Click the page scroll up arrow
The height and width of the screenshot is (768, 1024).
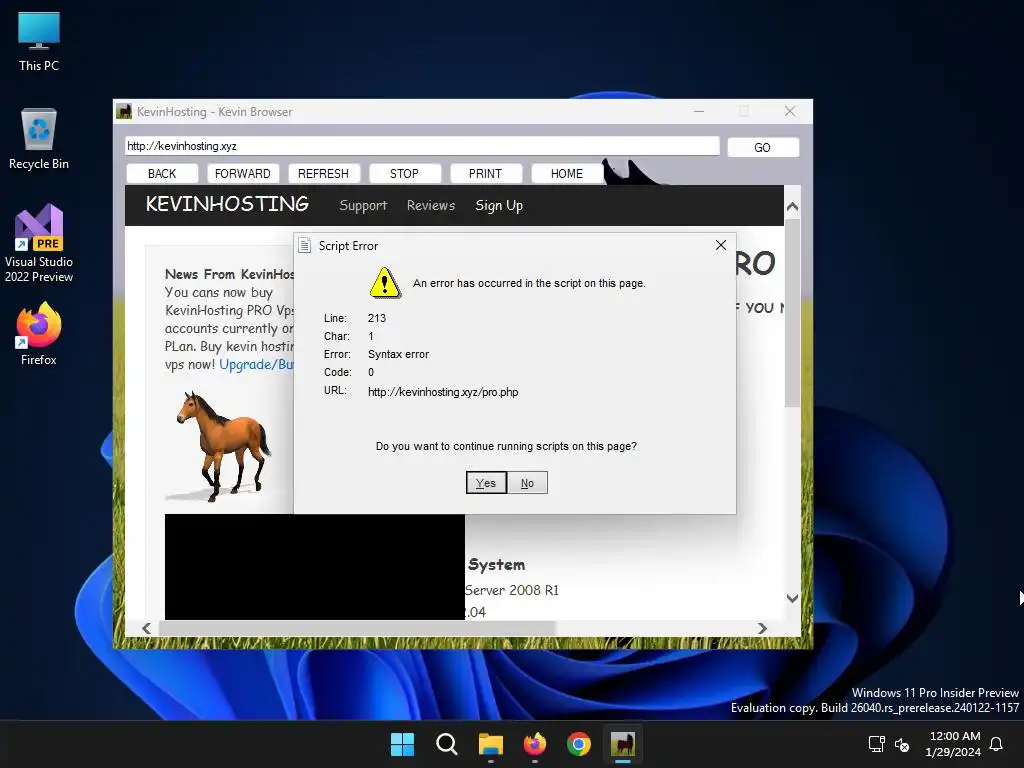pos(792,207)
